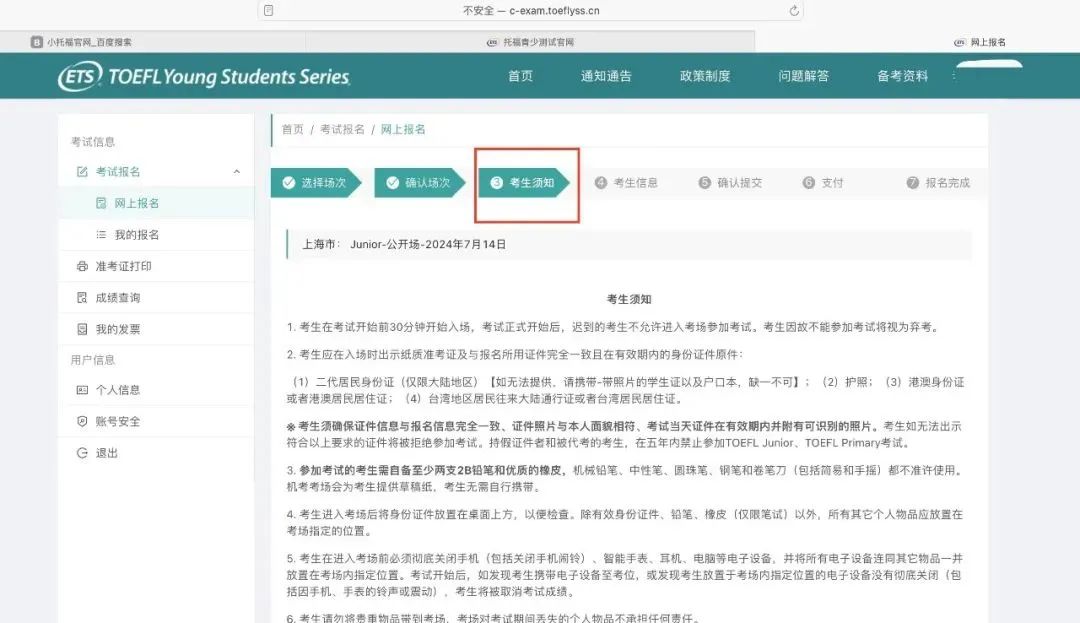Click the 考生信息 step label

pos(635,182)
